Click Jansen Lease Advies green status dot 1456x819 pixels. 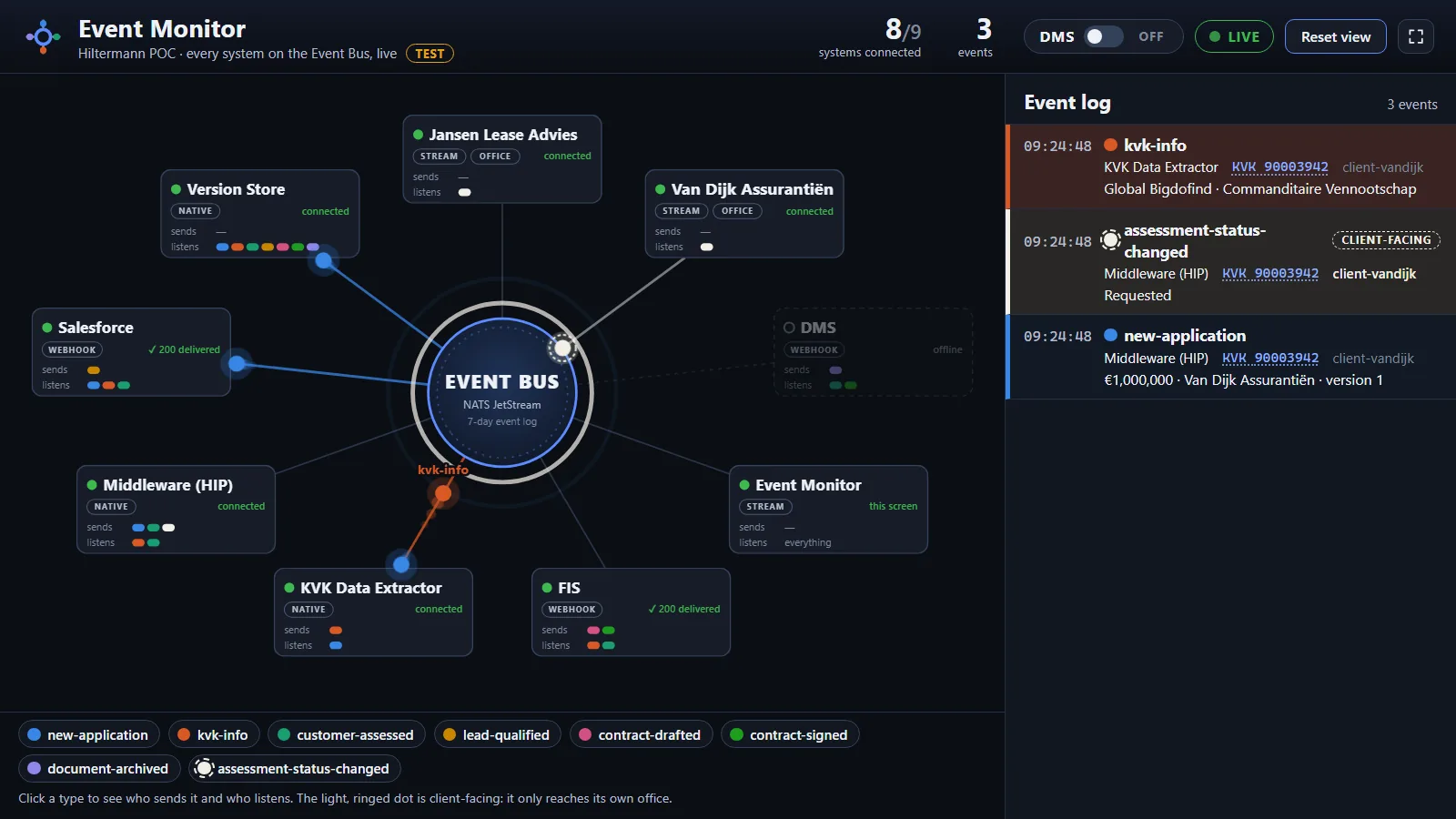click(419, 135)
